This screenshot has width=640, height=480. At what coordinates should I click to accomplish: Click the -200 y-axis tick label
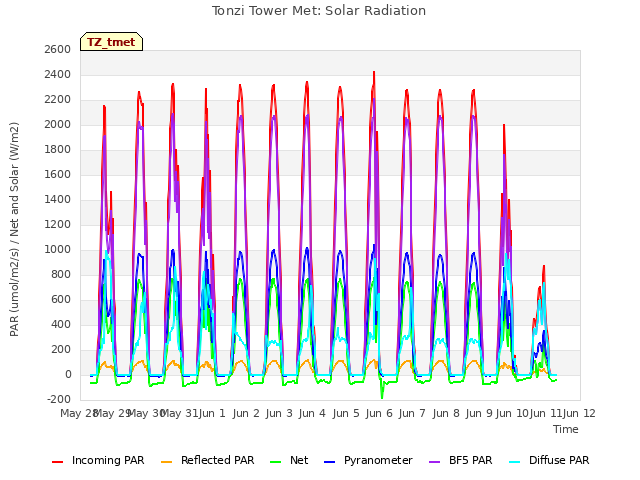pyautogui.click(x=60, y=400)
